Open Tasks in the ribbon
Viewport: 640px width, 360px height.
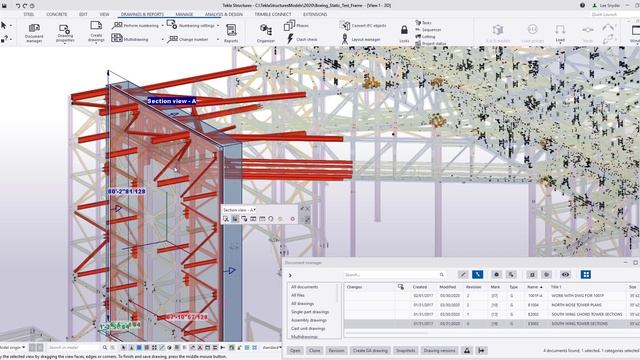point(423,22)
